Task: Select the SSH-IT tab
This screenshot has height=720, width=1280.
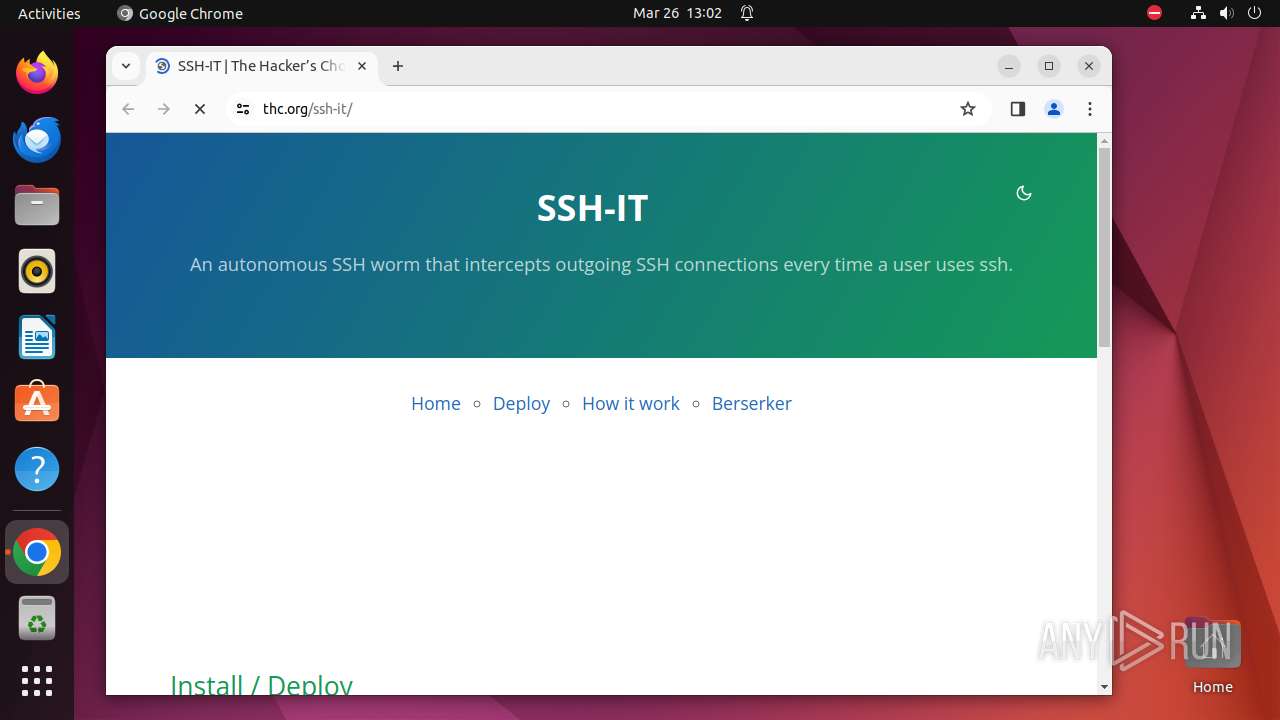Action: [260, 66]
